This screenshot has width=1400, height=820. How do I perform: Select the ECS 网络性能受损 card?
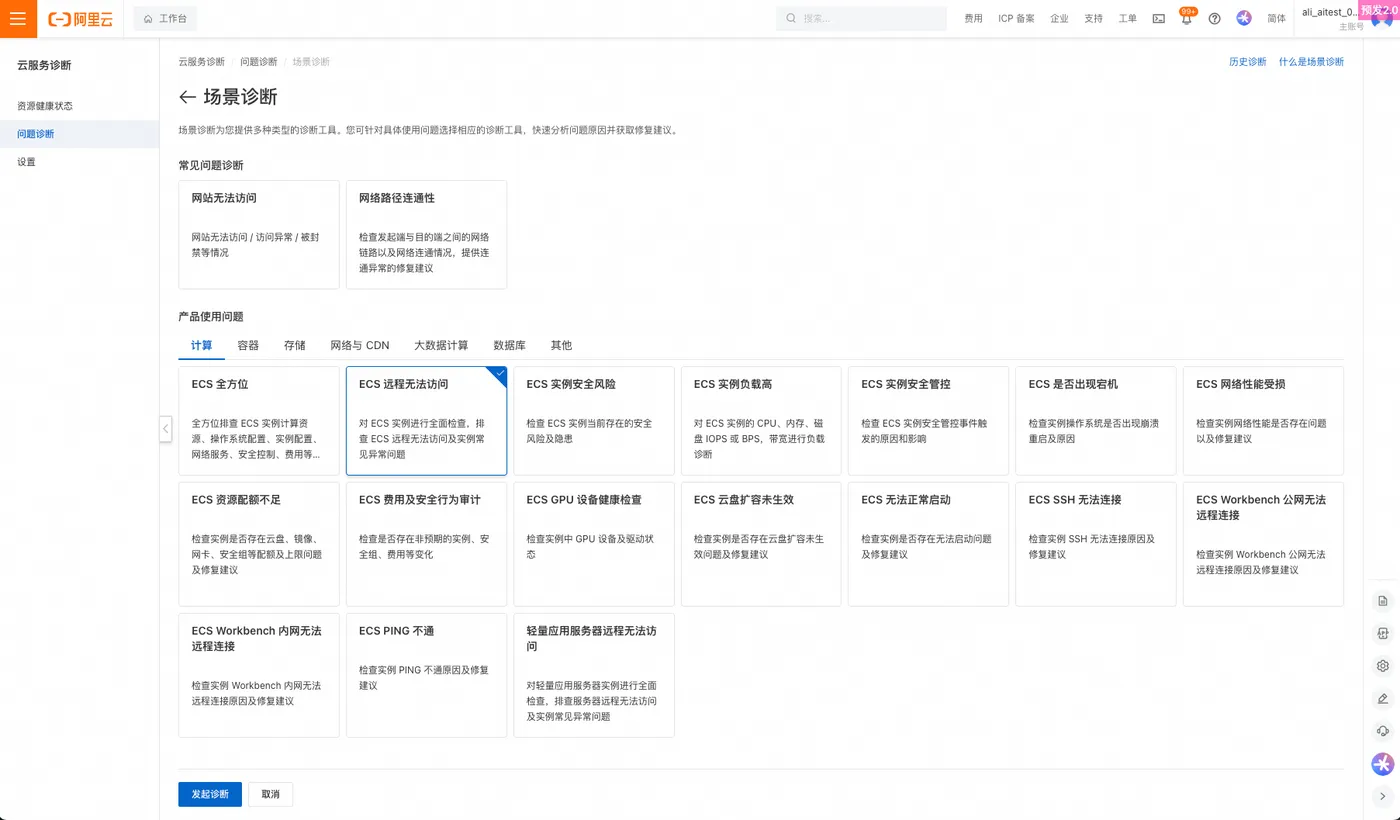point(1264,421)
